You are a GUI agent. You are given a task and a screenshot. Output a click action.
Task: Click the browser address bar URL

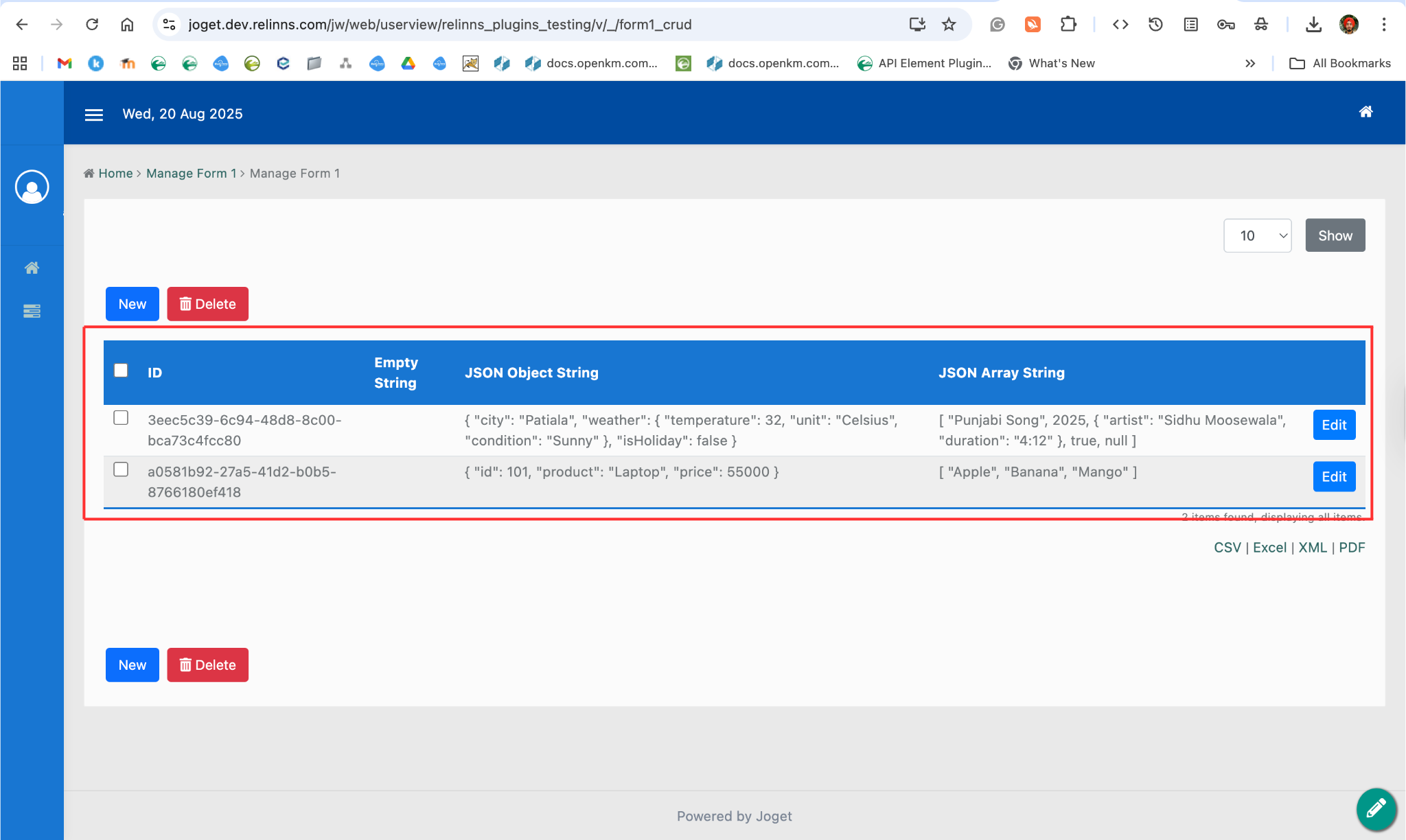439,25
